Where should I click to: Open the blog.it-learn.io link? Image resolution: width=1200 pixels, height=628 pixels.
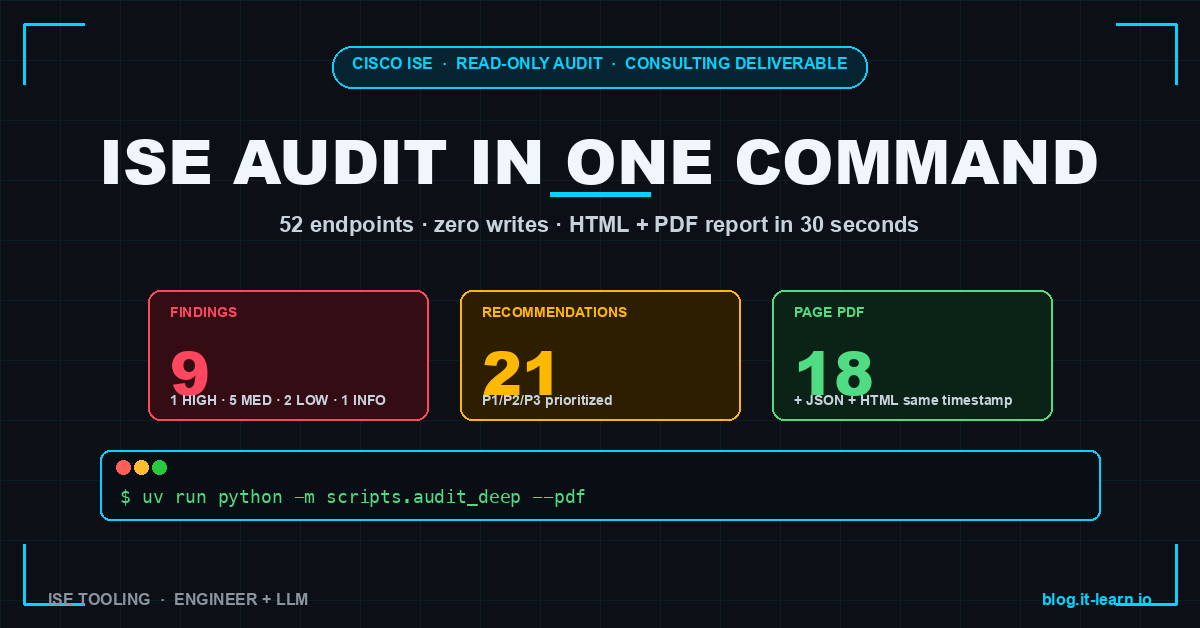(x=1096, y=599)
